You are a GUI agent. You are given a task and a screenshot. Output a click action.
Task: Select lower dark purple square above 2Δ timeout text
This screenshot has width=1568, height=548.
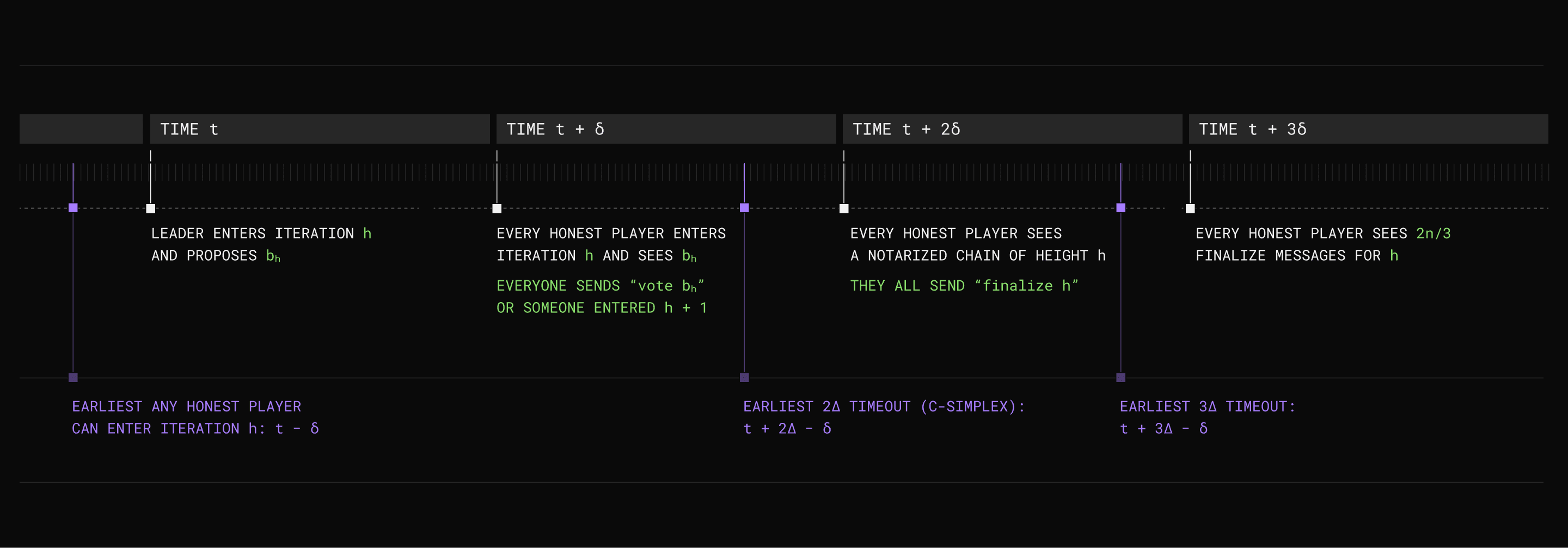pos(744,377)
